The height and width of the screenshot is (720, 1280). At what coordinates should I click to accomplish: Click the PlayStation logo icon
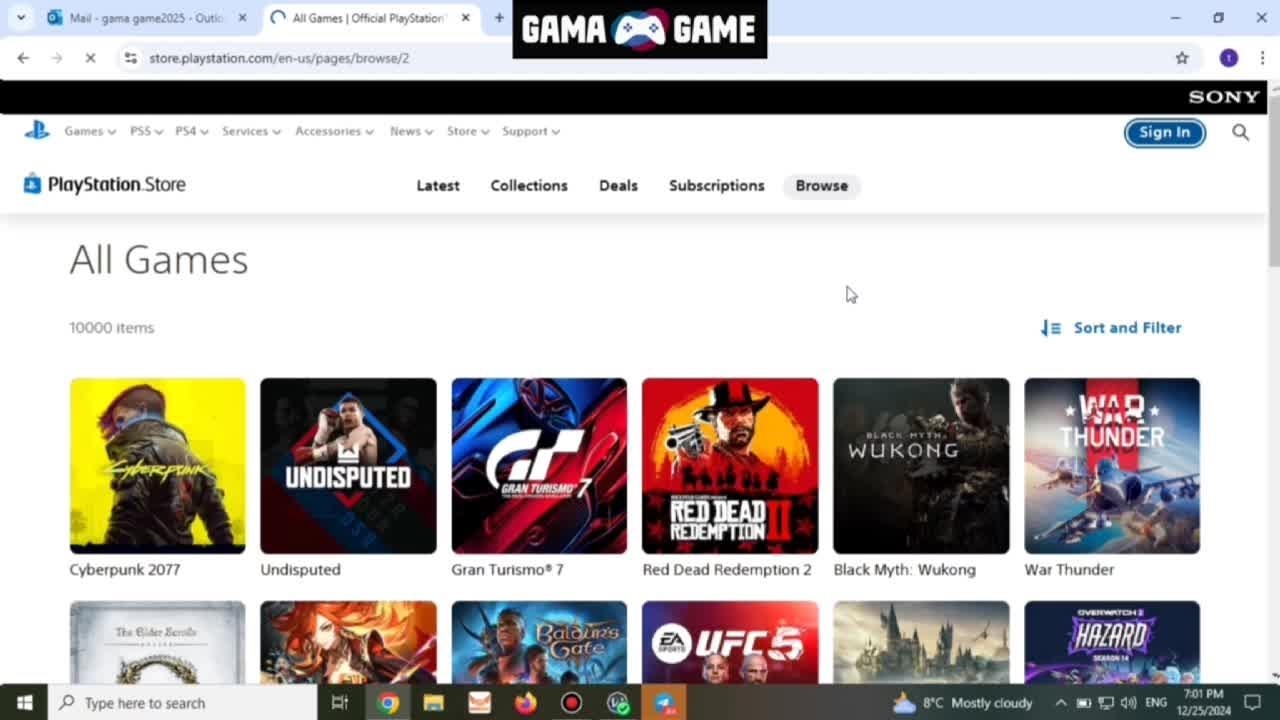[37, 130]
